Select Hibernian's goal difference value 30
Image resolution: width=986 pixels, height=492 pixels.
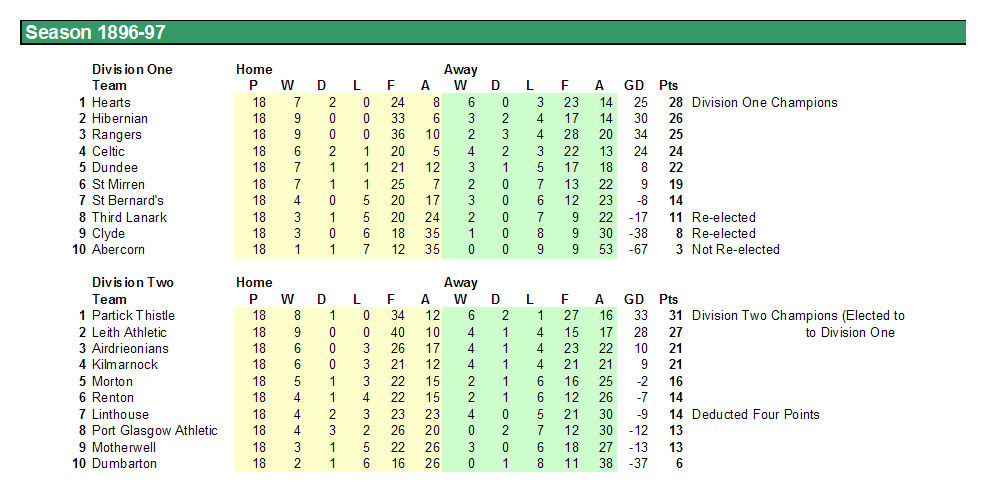640,118
